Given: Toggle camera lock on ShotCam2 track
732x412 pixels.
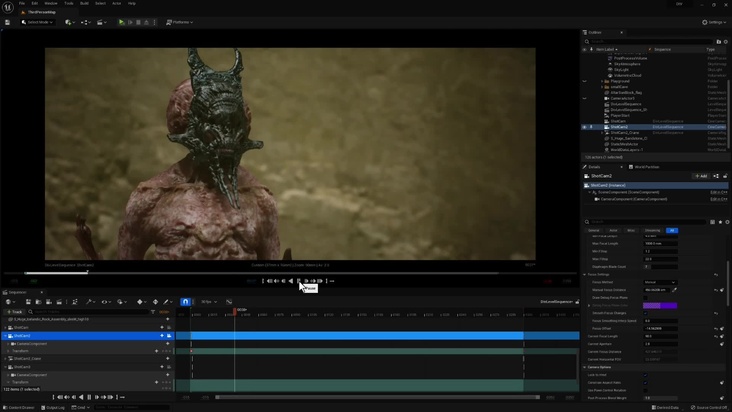Looking at the screenshot, I should [169, 335].
